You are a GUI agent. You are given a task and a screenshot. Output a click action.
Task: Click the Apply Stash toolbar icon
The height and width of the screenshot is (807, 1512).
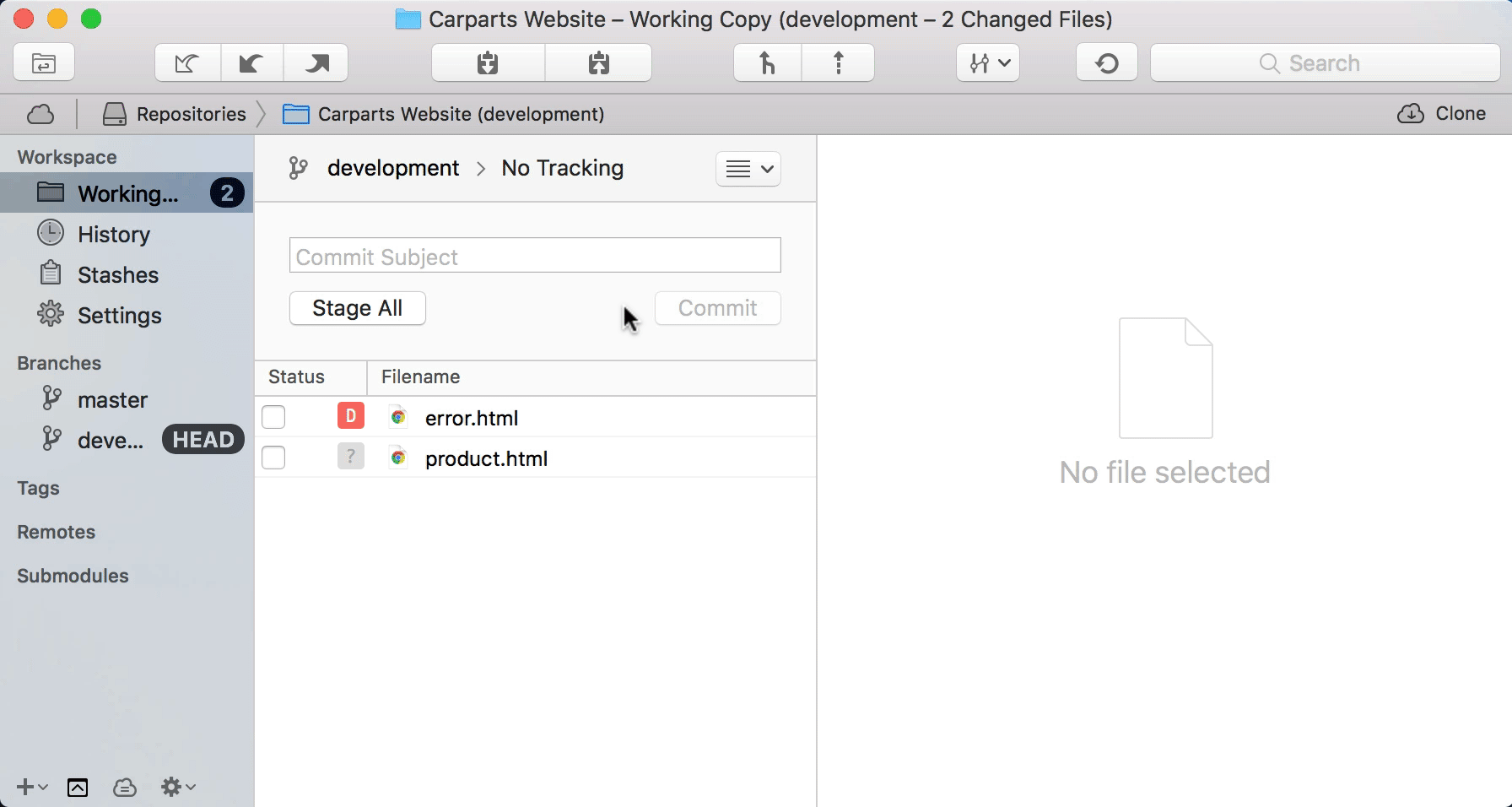(x=598, y=63)
